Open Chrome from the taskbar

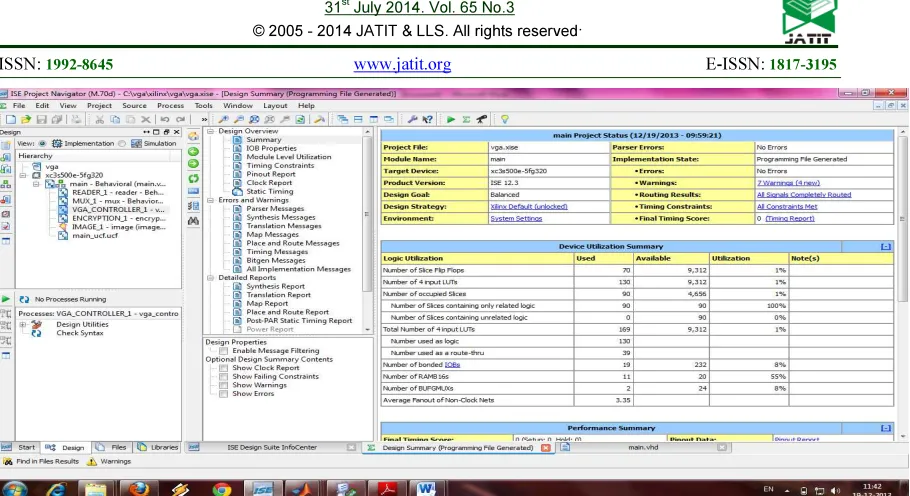pos(221,488)
